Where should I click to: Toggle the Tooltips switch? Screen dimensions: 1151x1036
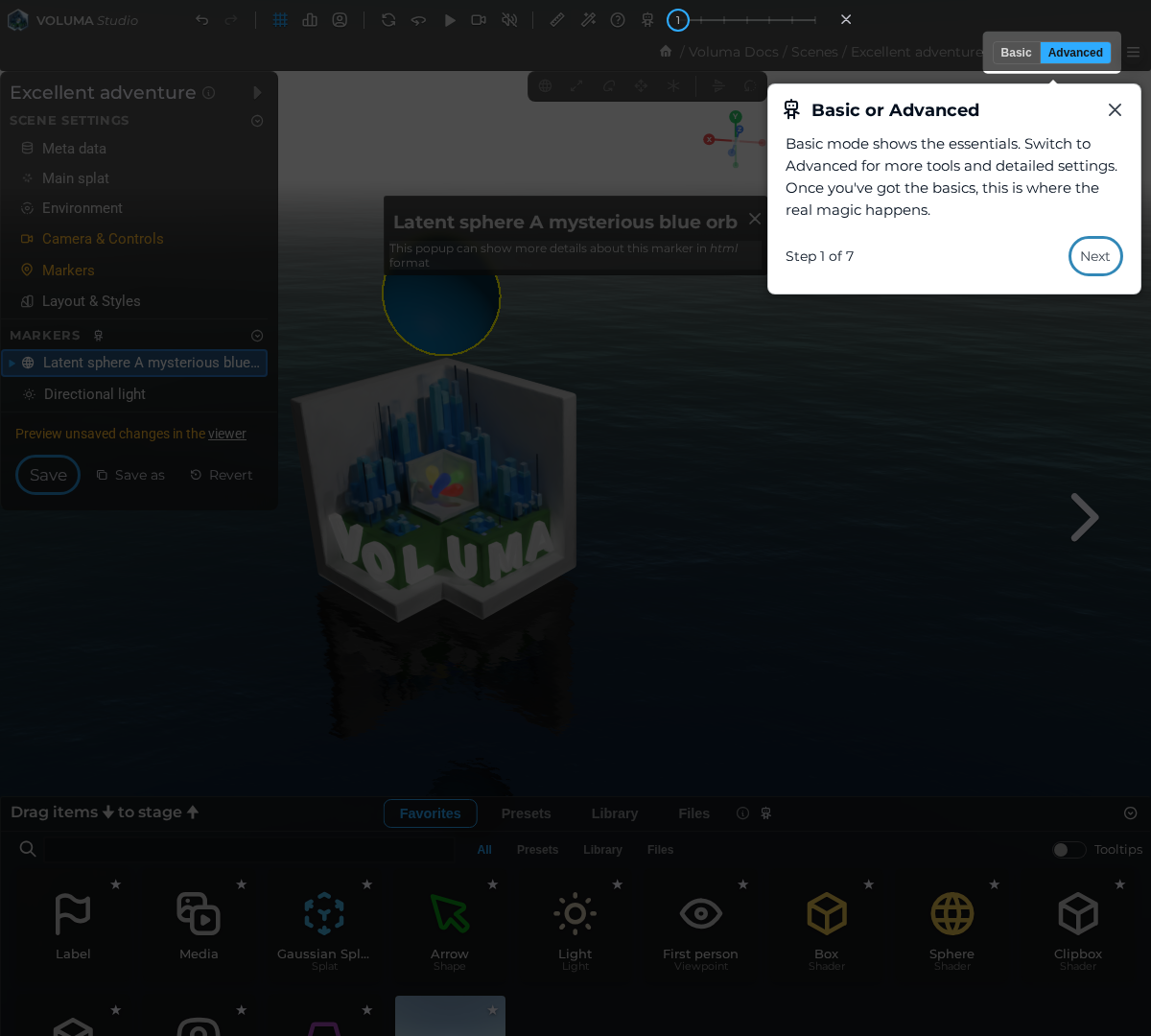[1069, 850]
